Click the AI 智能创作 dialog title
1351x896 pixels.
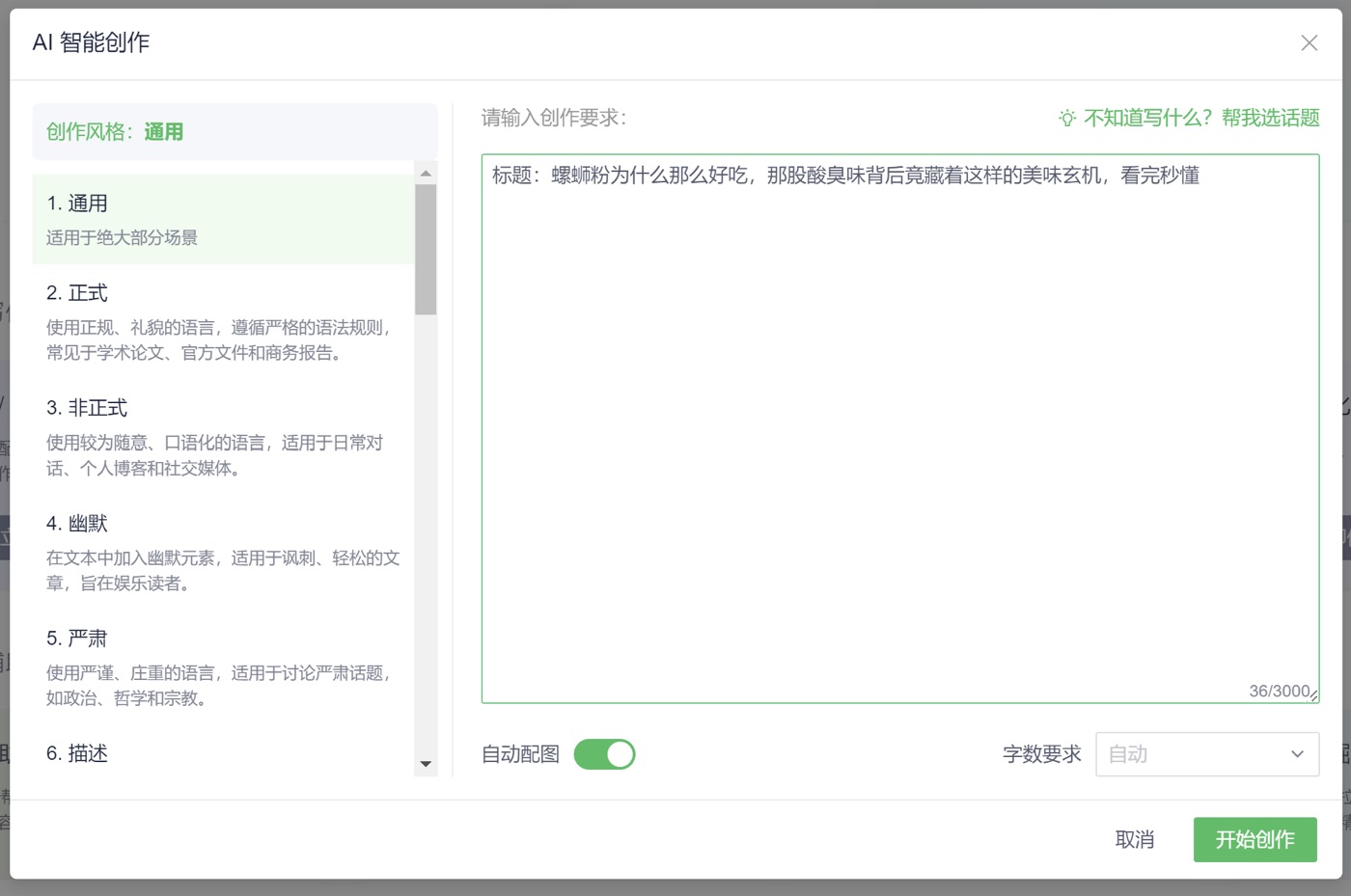[x=92, y=42]
